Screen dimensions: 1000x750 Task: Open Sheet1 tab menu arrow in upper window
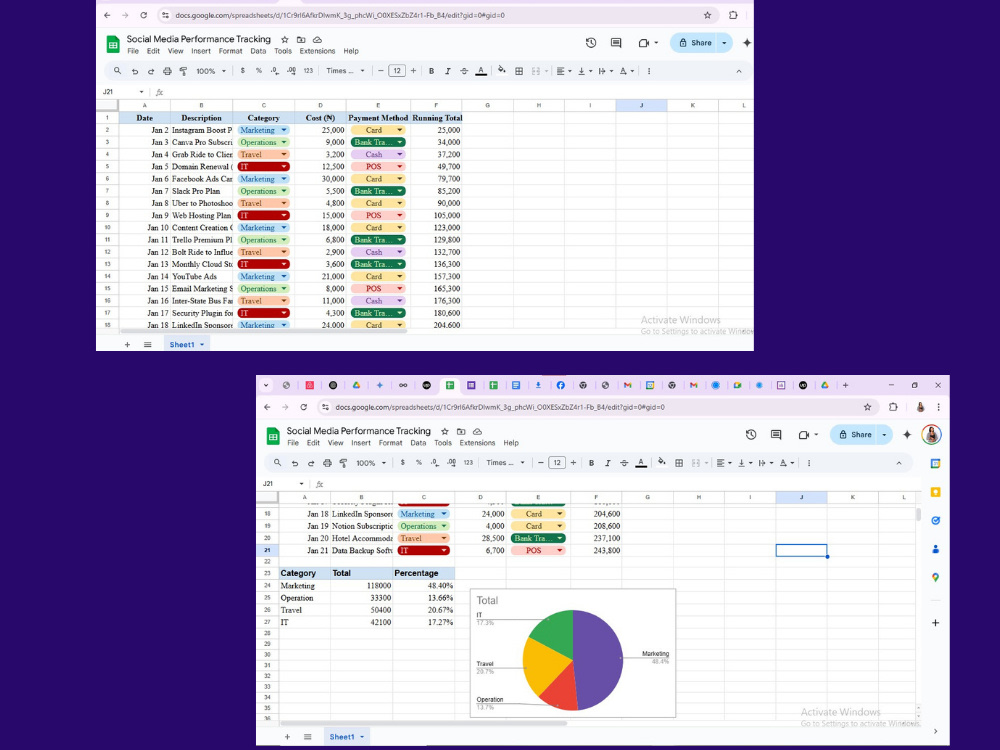(x=202, y=344)
